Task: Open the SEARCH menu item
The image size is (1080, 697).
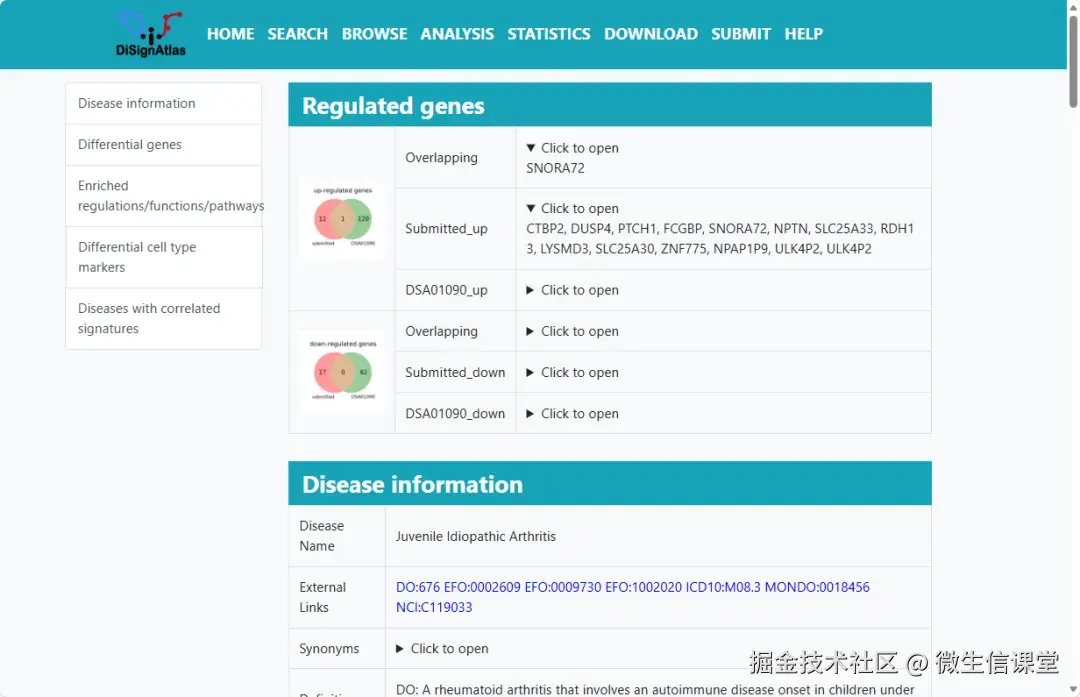Action: point(298,34)
